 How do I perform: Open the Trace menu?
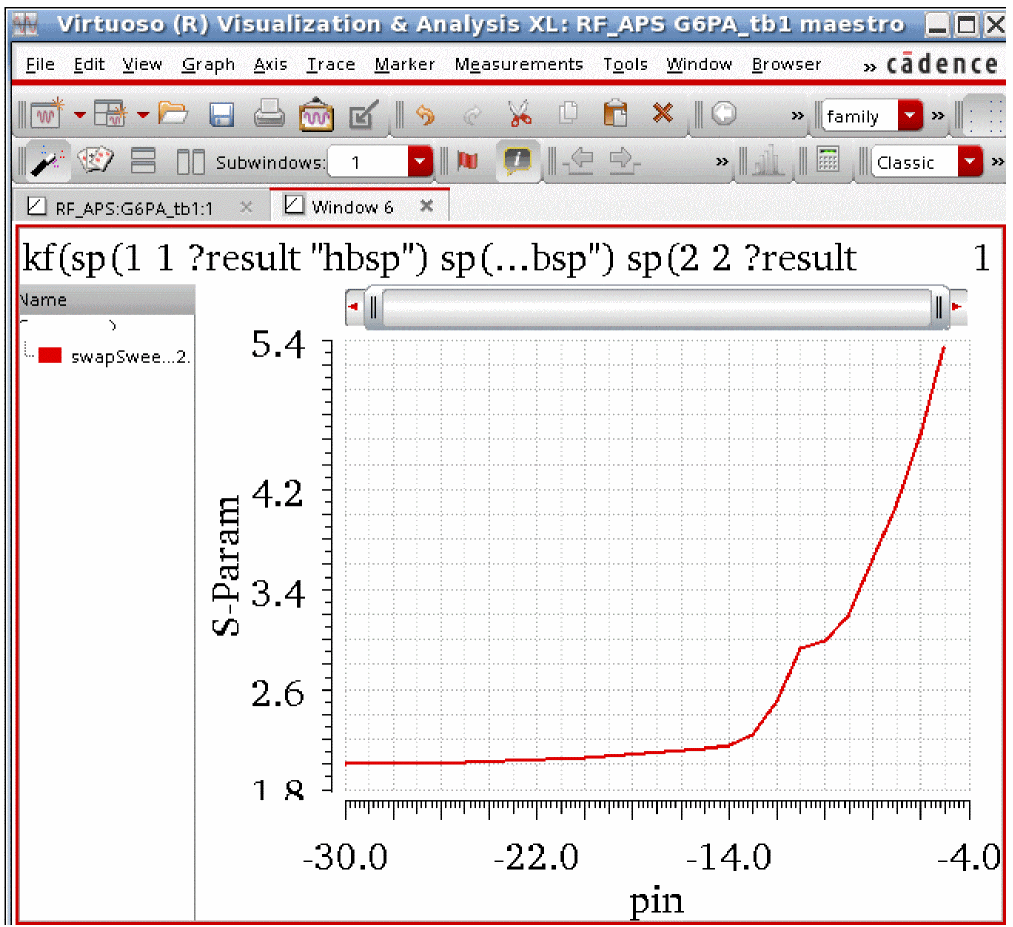(331, 64)
